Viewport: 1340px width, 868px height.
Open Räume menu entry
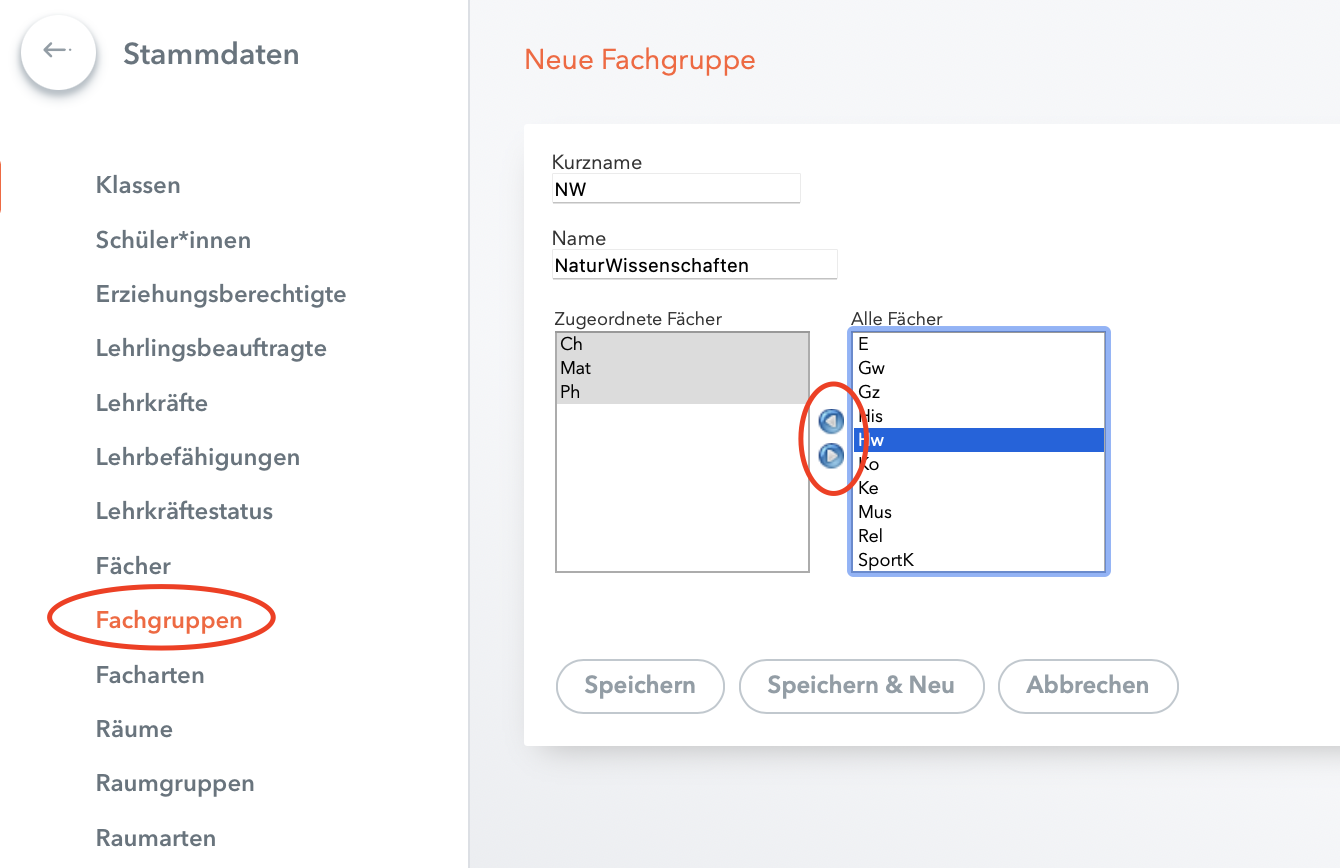(x=134, y=729)
